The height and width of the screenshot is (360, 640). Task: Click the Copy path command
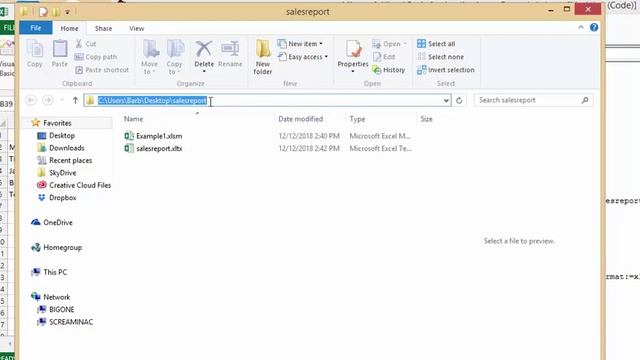tap(96, 57)
